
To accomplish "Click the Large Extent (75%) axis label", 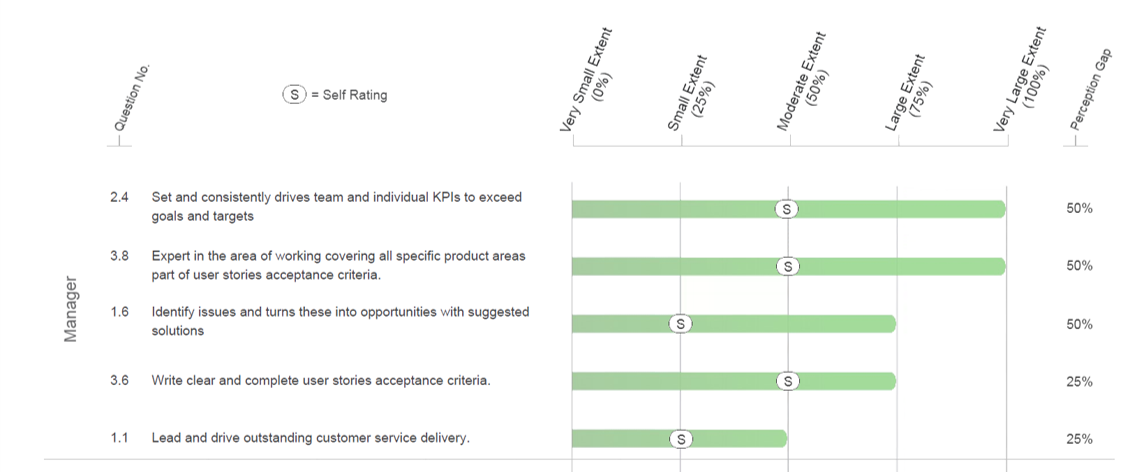I will (909, 93).
